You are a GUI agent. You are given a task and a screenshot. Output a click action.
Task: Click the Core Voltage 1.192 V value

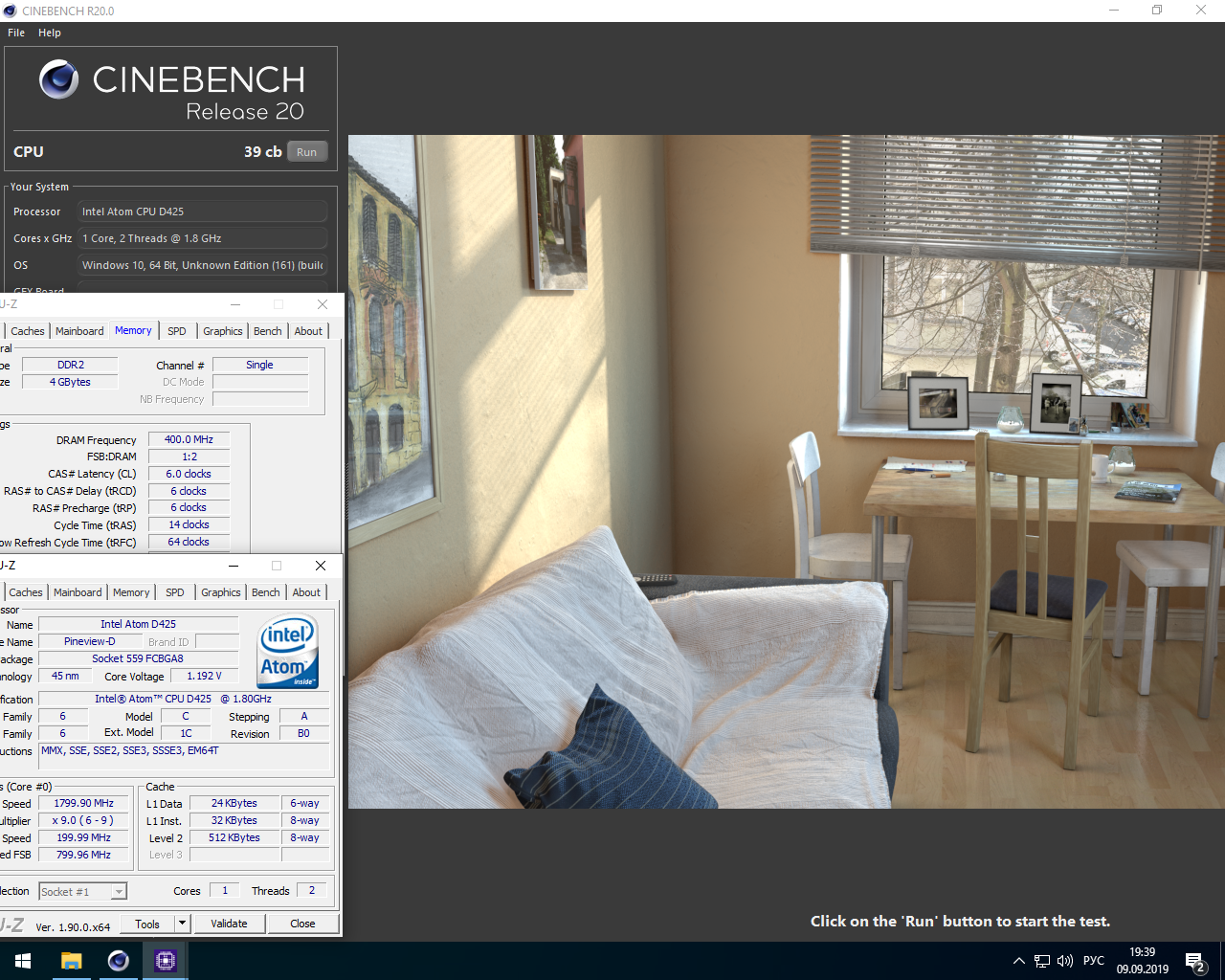[x=204, y=676]
